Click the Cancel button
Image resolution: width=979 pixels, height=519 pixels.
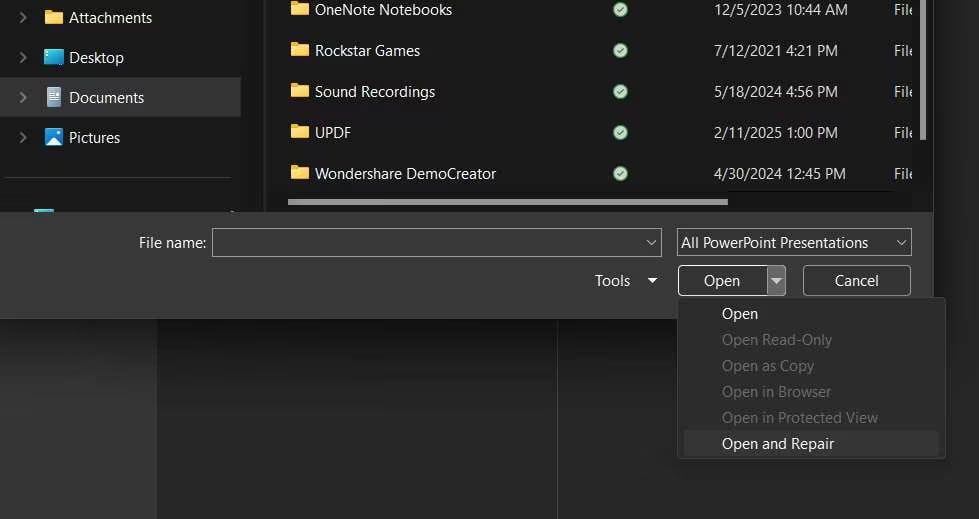tap(857, 280)
